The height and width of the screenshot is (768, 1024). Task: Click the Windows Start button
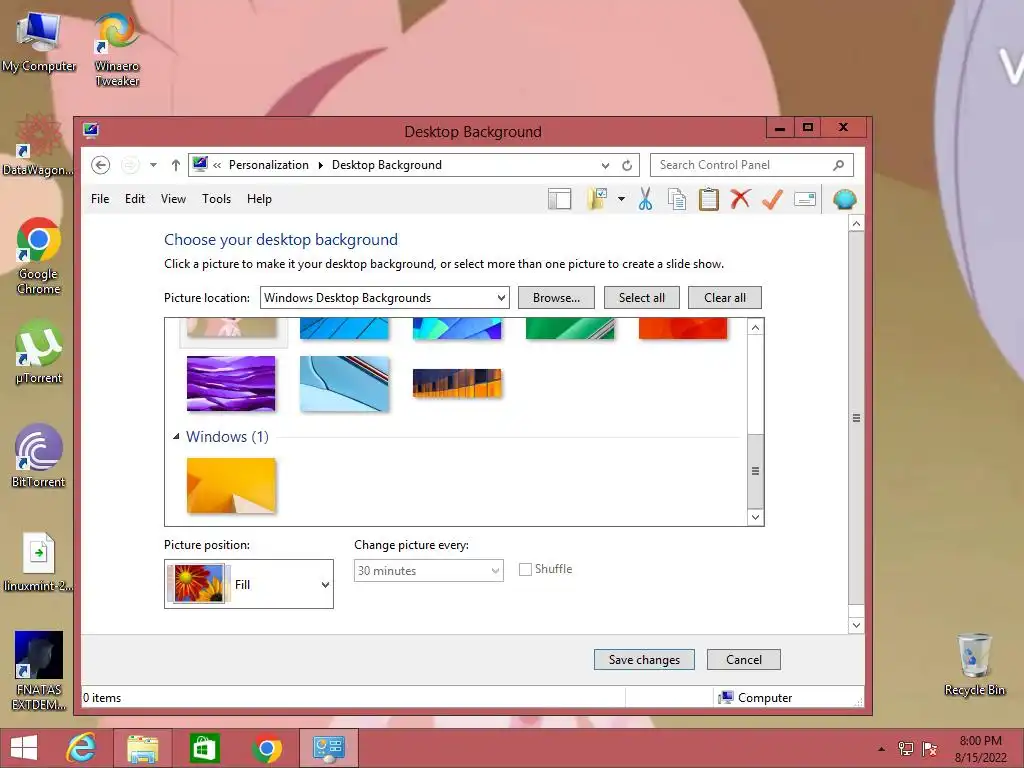coord(24,748)
